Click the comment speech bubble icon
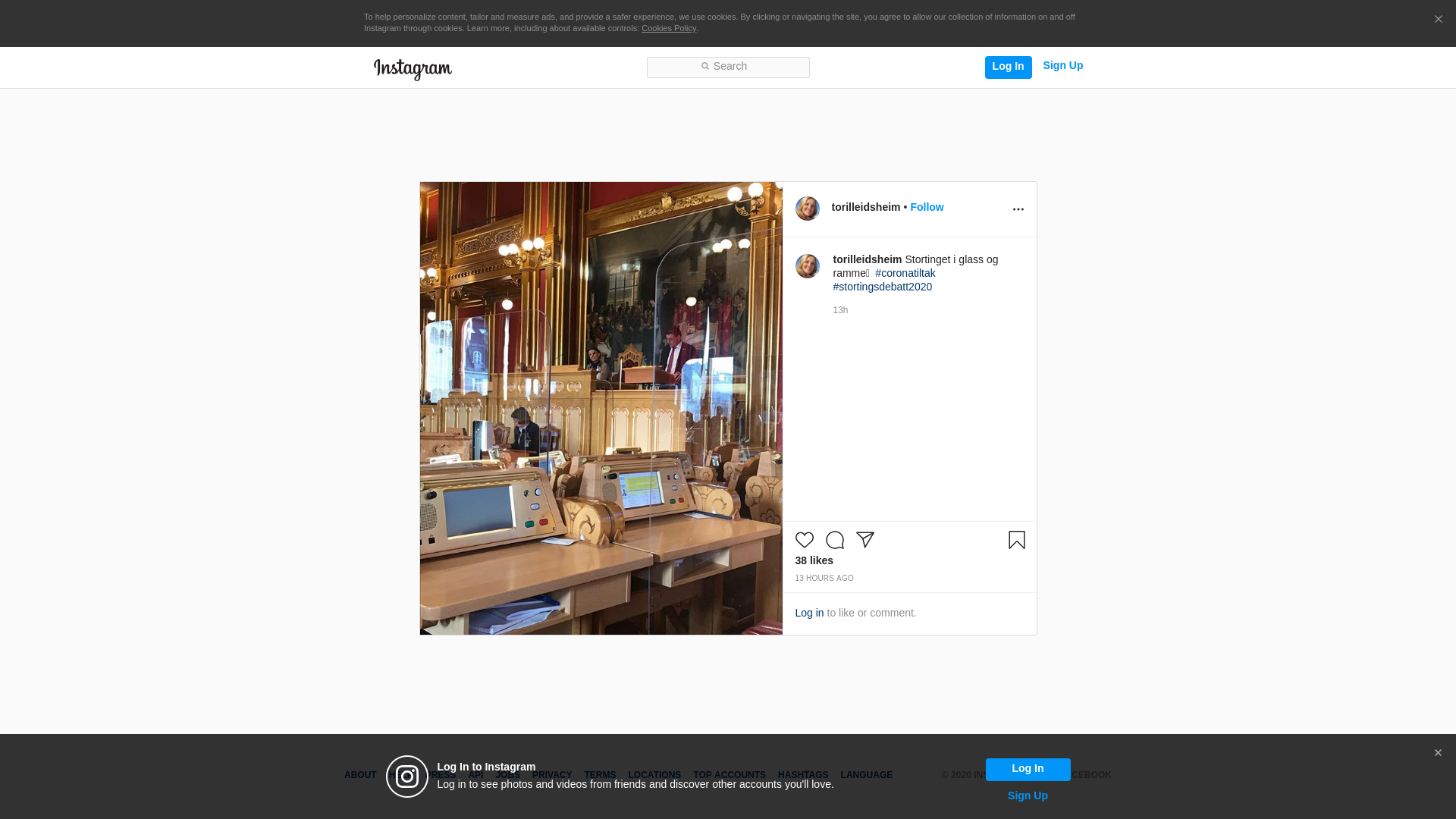 (x=834, y=540)
